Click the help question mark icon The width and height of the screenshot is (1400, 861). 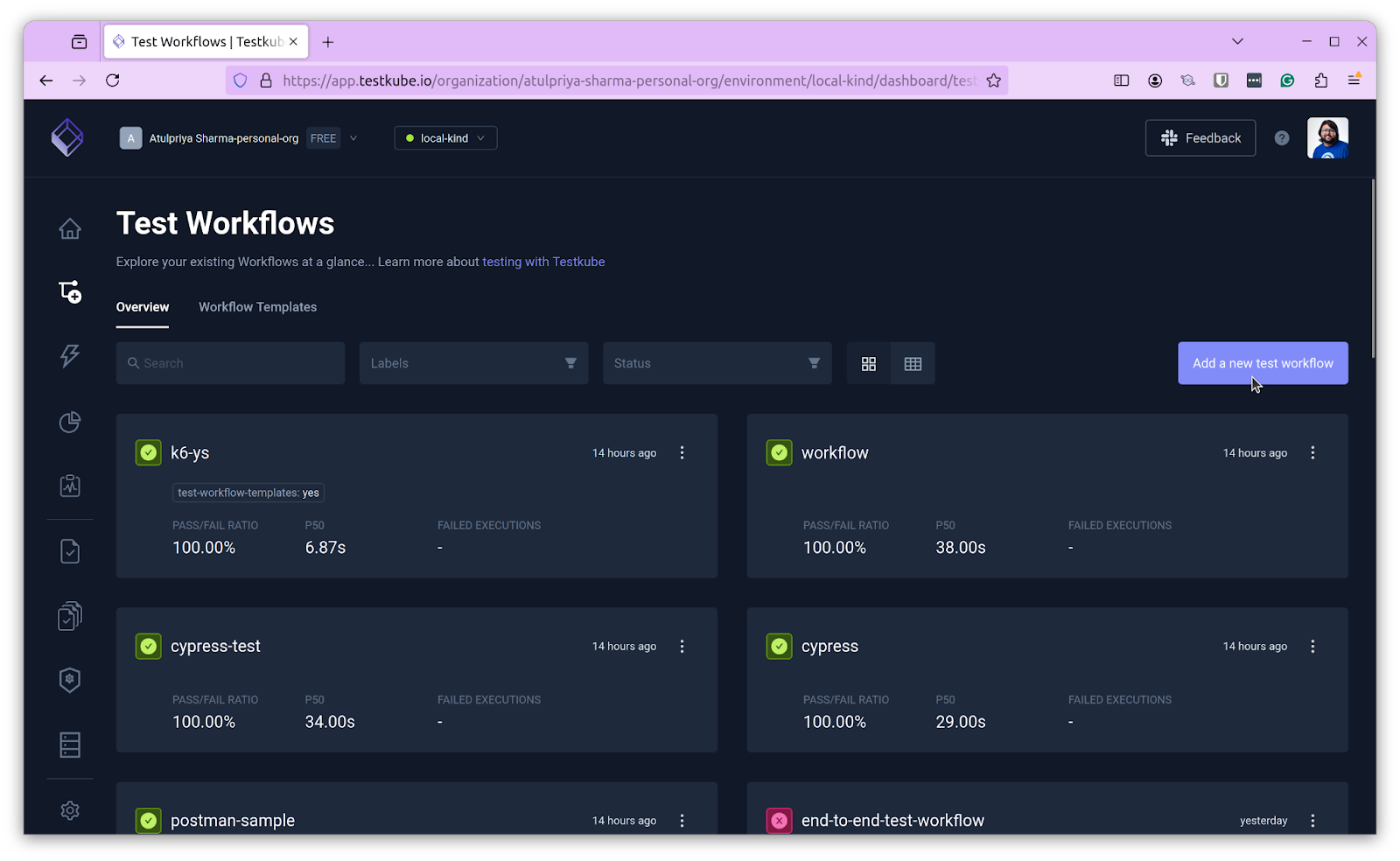(1282, 138)
